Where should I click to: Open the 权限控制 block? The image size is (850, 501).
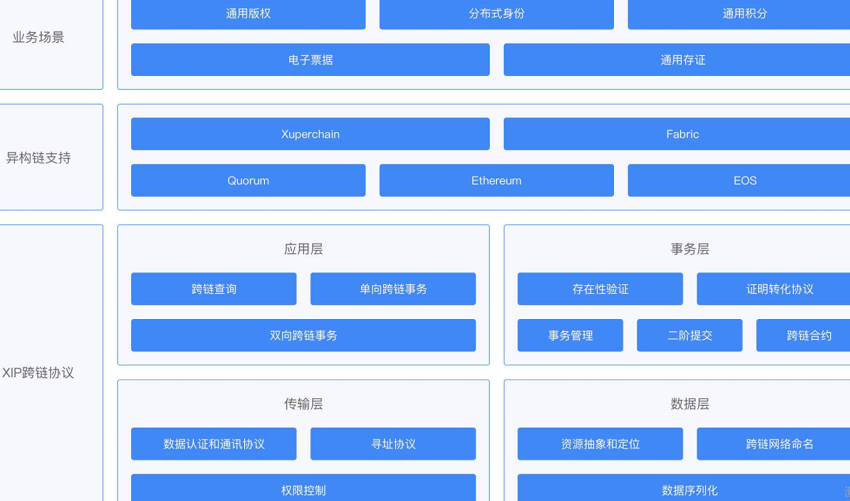[303, 488]
